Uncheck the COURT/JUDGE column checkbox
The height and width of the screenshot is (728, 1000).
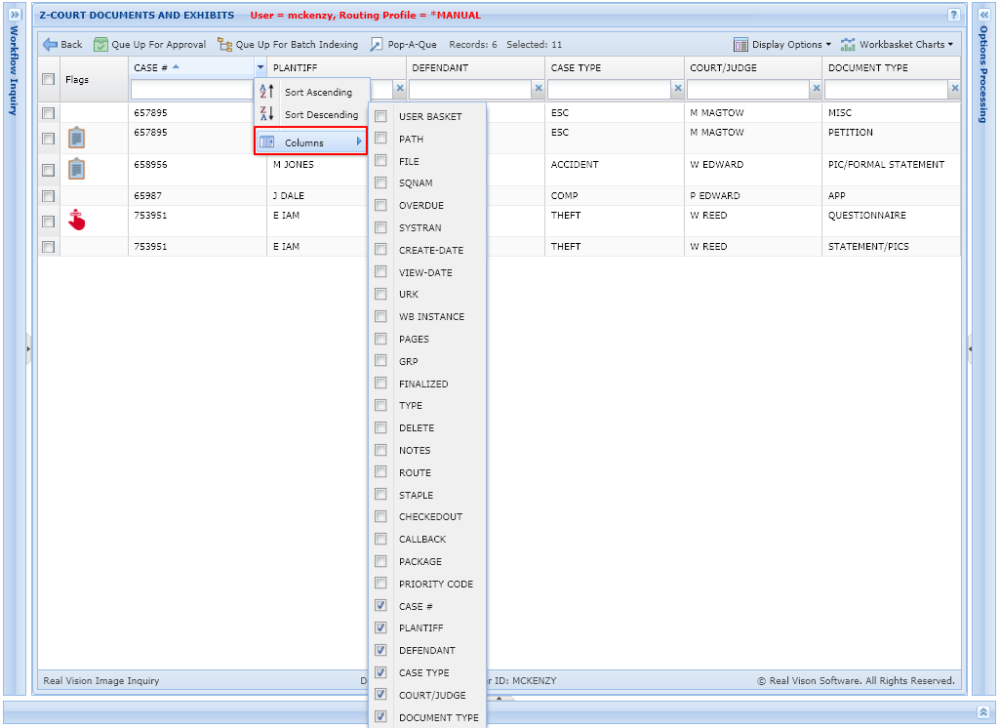tap(381, 694)
